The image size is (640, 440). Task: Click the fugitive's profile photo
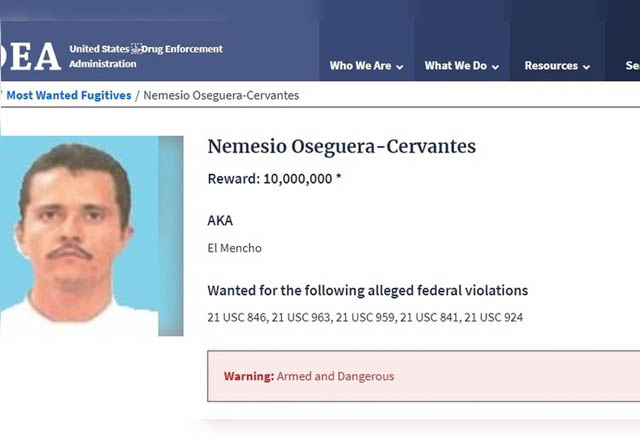click(x=80, y=235)
